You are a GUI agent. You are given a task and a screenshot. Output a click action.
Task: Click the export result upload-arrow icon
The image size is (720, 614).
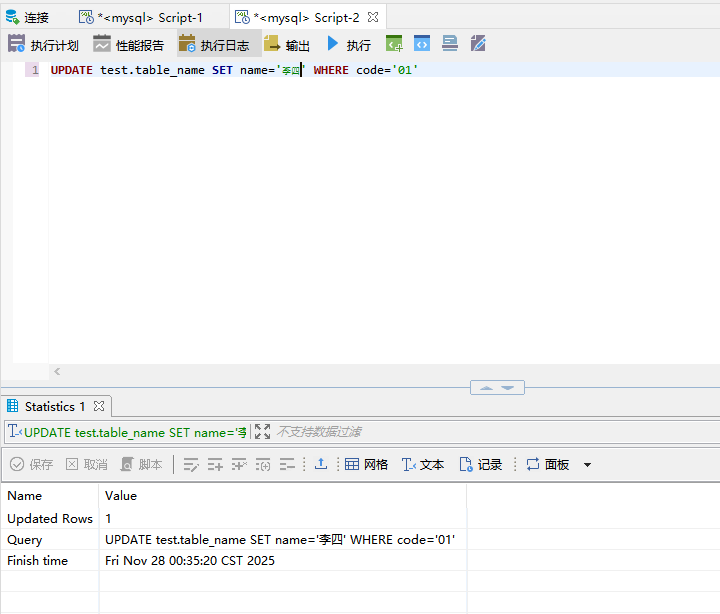click(x=321, y=464)
